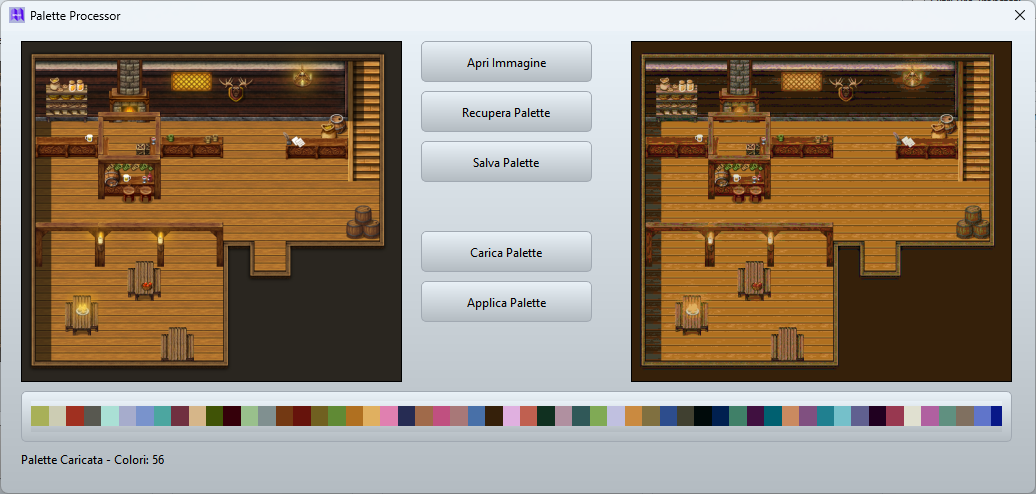The image size is (1036, 494).
Task: Pick the olive-yellow first palette swatch
Action: click(x=40, y=416)
